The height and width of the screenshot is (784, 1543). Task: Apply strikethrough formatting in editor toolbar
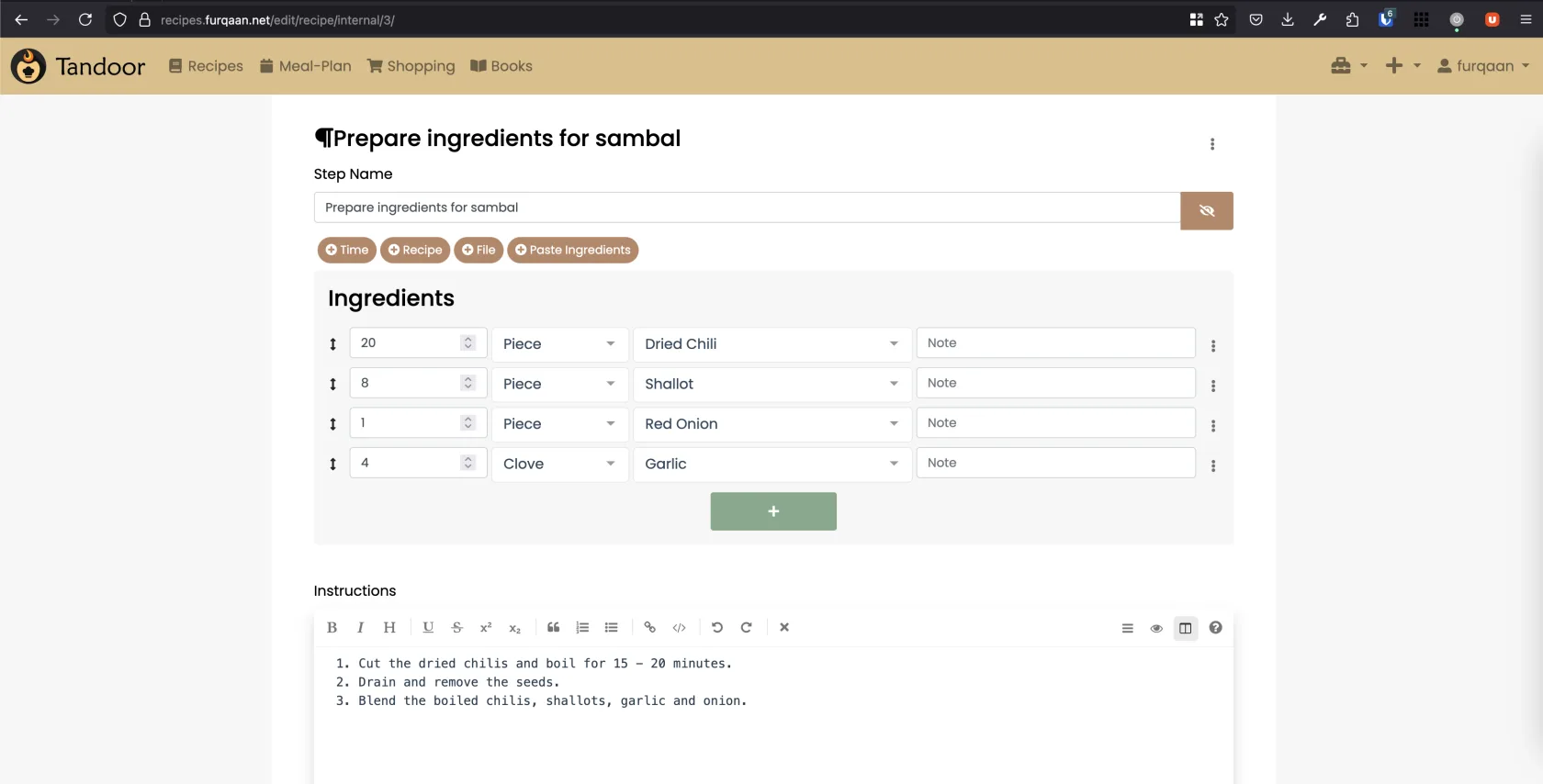[x=456, y=628]
